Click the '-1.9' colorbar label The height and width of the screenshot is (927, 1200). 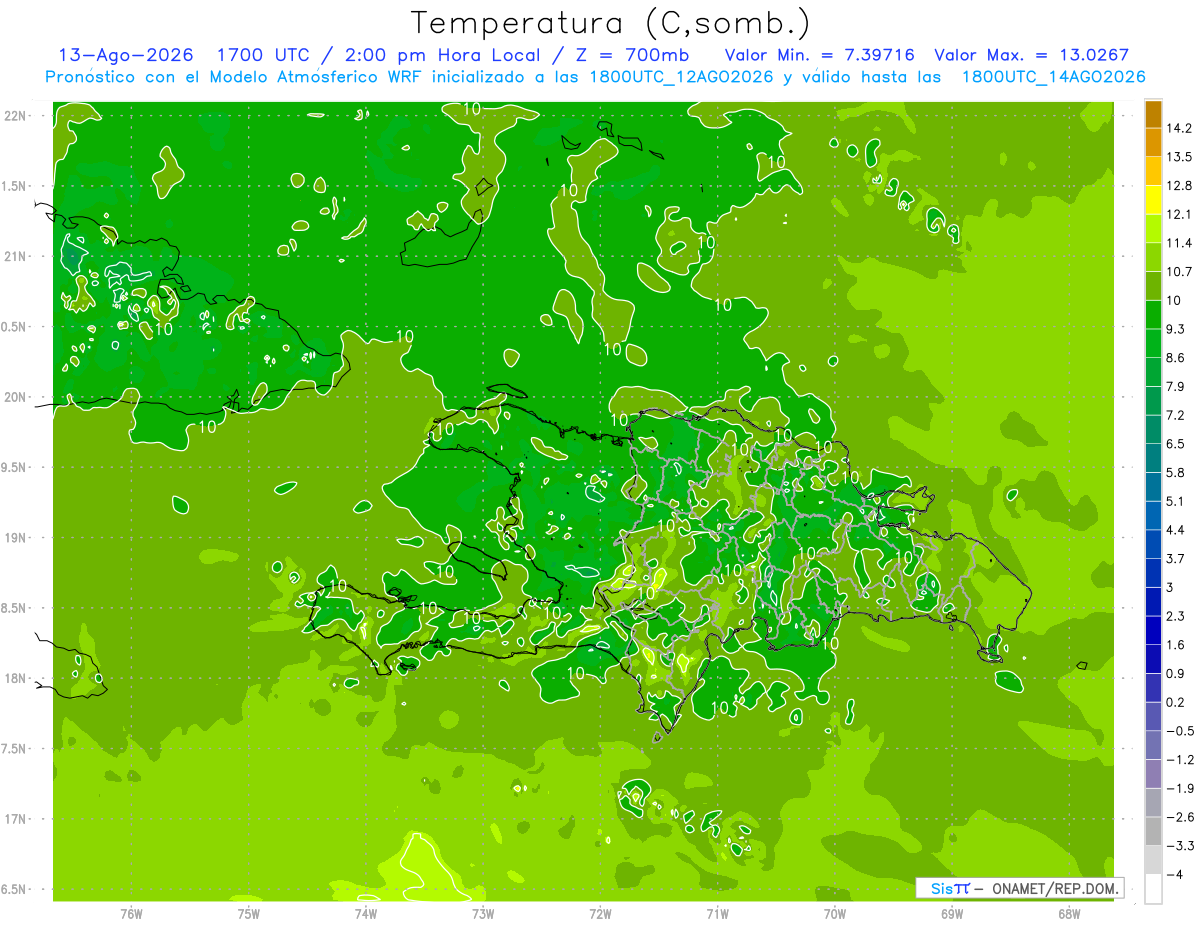(1180, 788)
